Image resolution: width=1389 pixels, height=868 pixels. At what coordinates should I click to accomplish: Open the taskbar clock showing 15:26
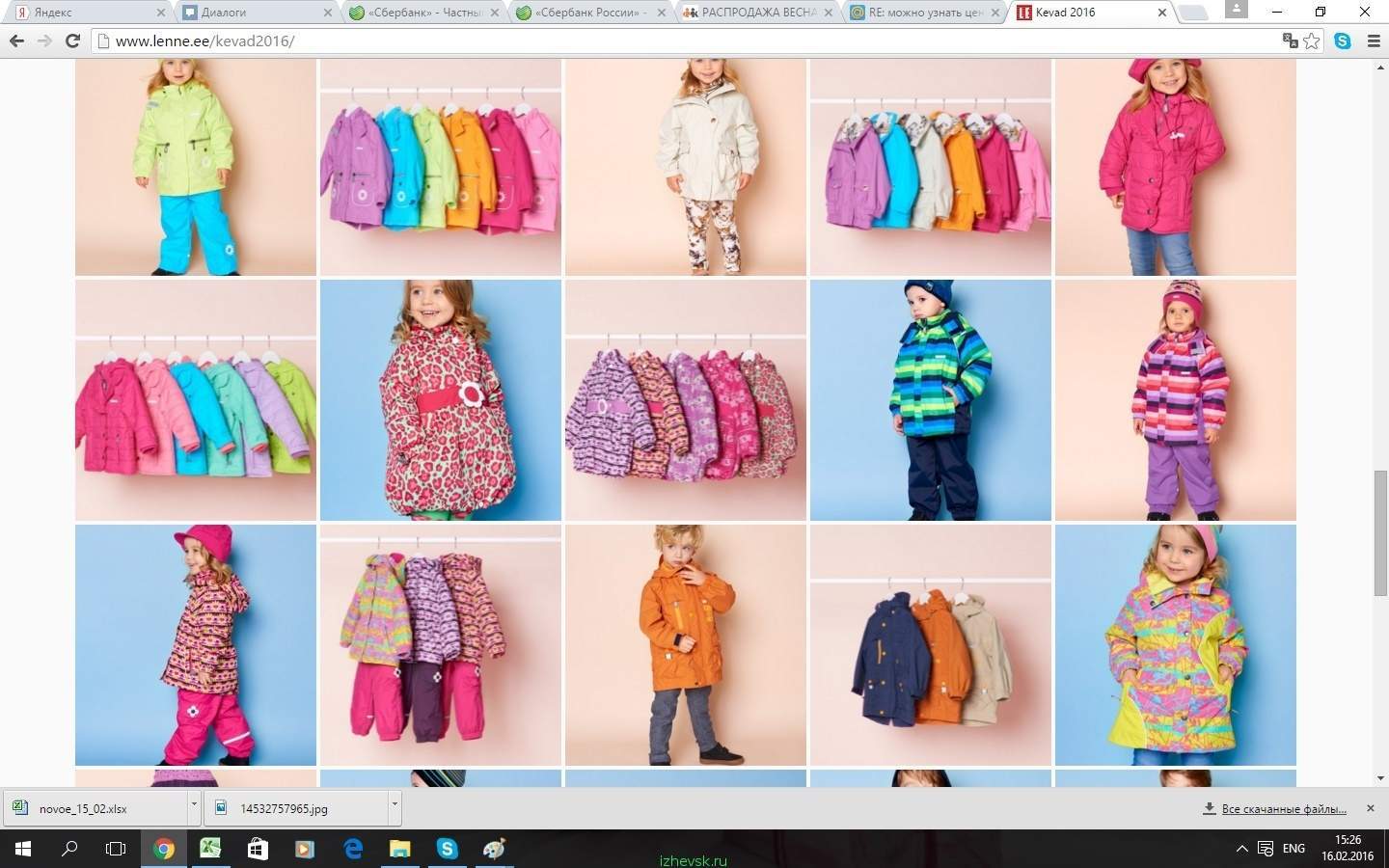coord(1348,849)
